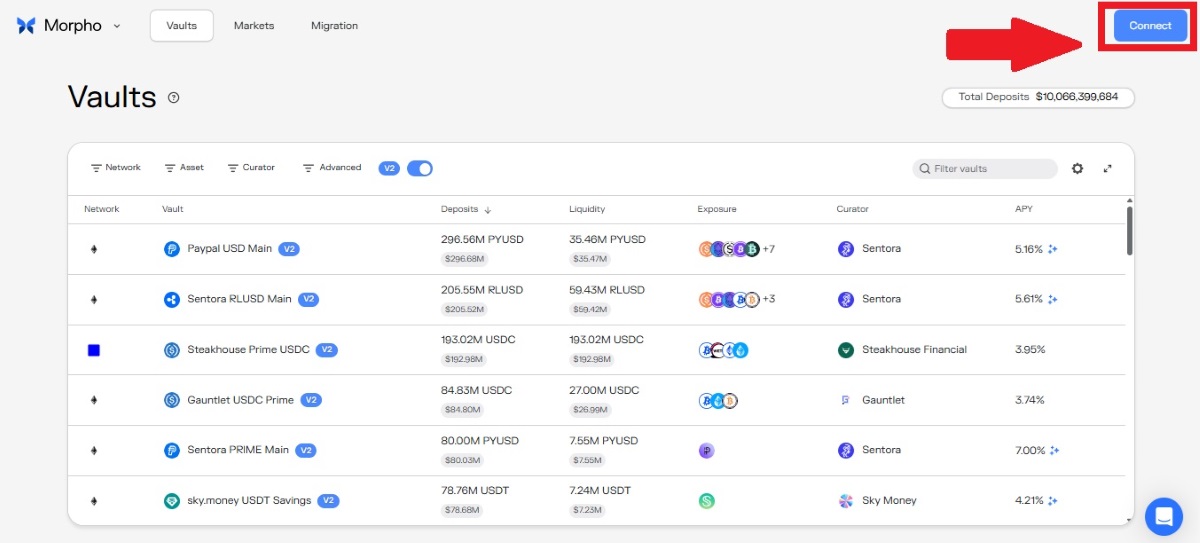Sort by the Liquidity column header
This screenshot has width=1200, height=543.
click(x=587, y=209)
